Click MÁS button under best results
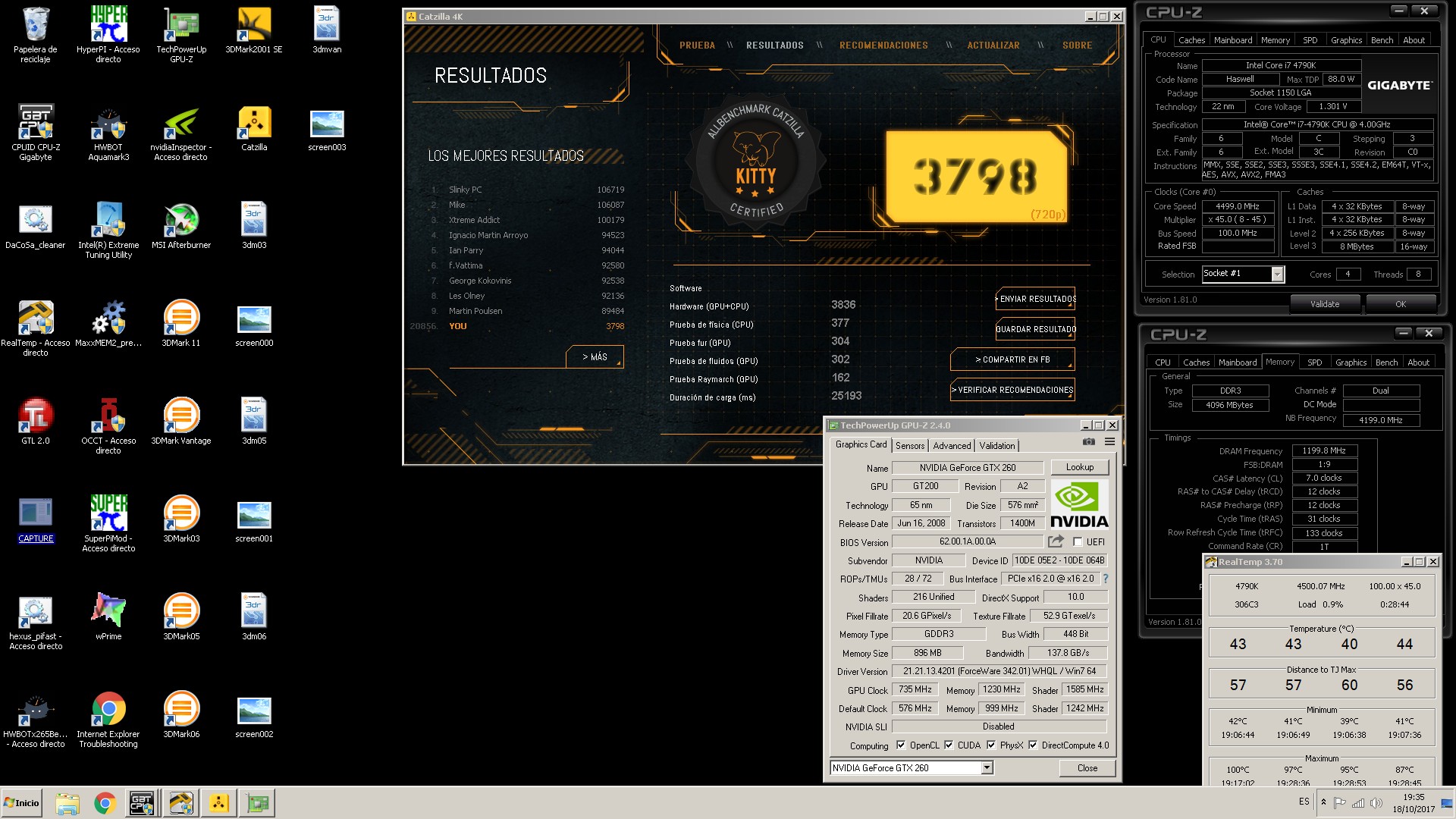The width and height of the screenshot is (1456, 819). pyautogui.click(x=595, y=356)
